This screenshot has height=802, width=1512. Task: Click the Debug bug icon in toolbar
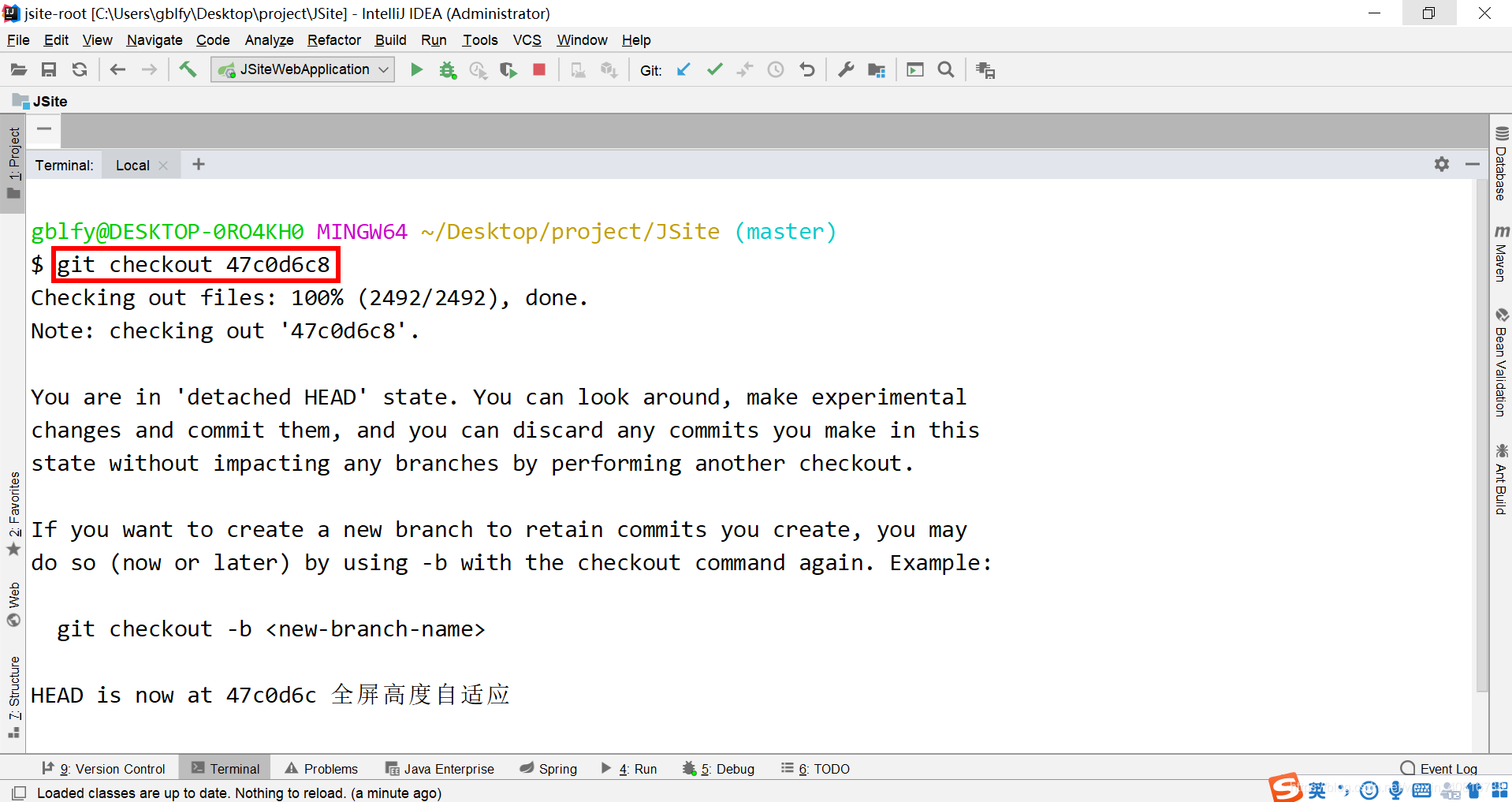click(448, 70)
